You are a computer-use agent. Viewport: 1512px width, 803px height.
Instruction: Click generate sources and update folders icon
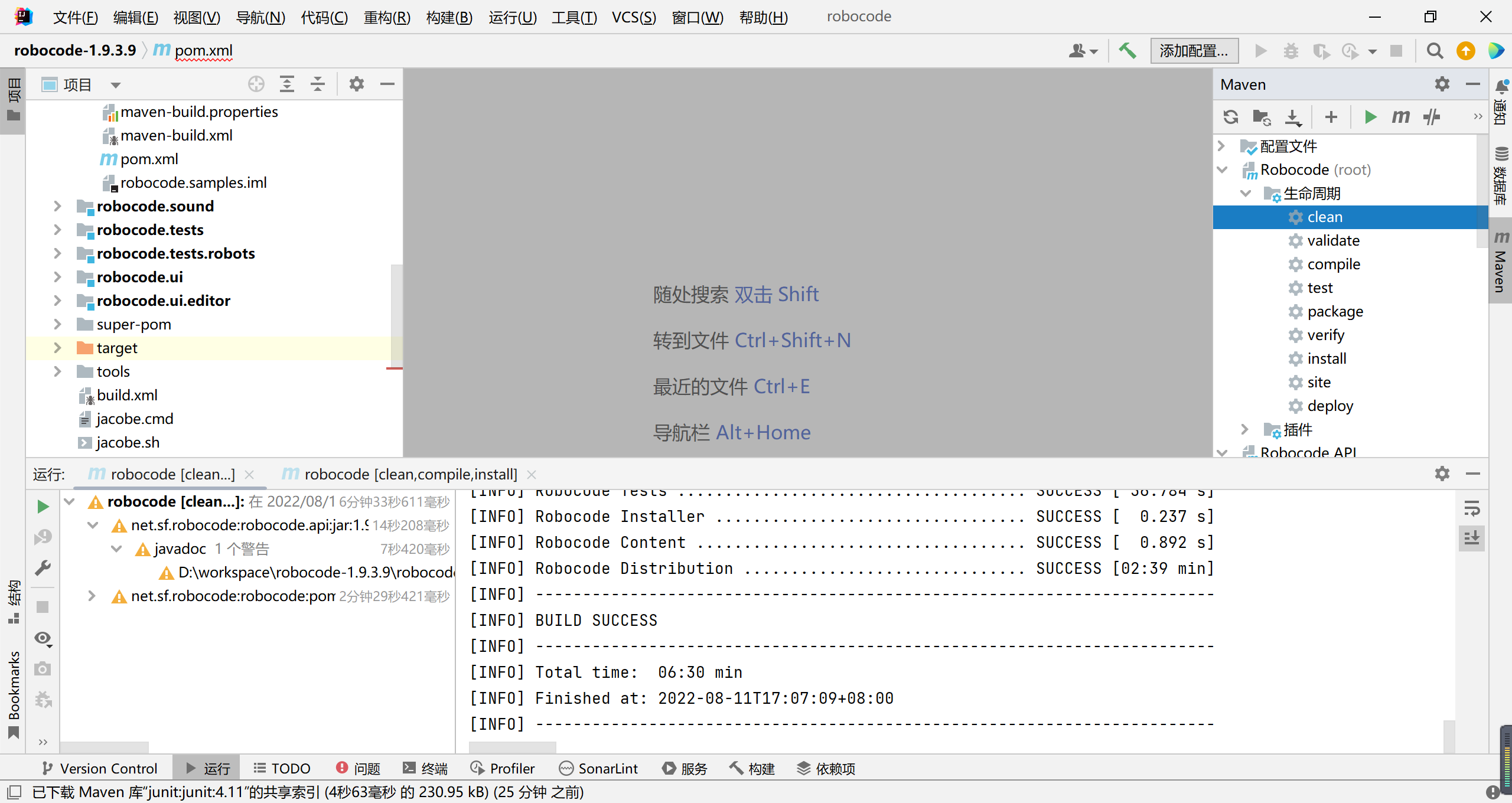click(x=1262, y=117)
